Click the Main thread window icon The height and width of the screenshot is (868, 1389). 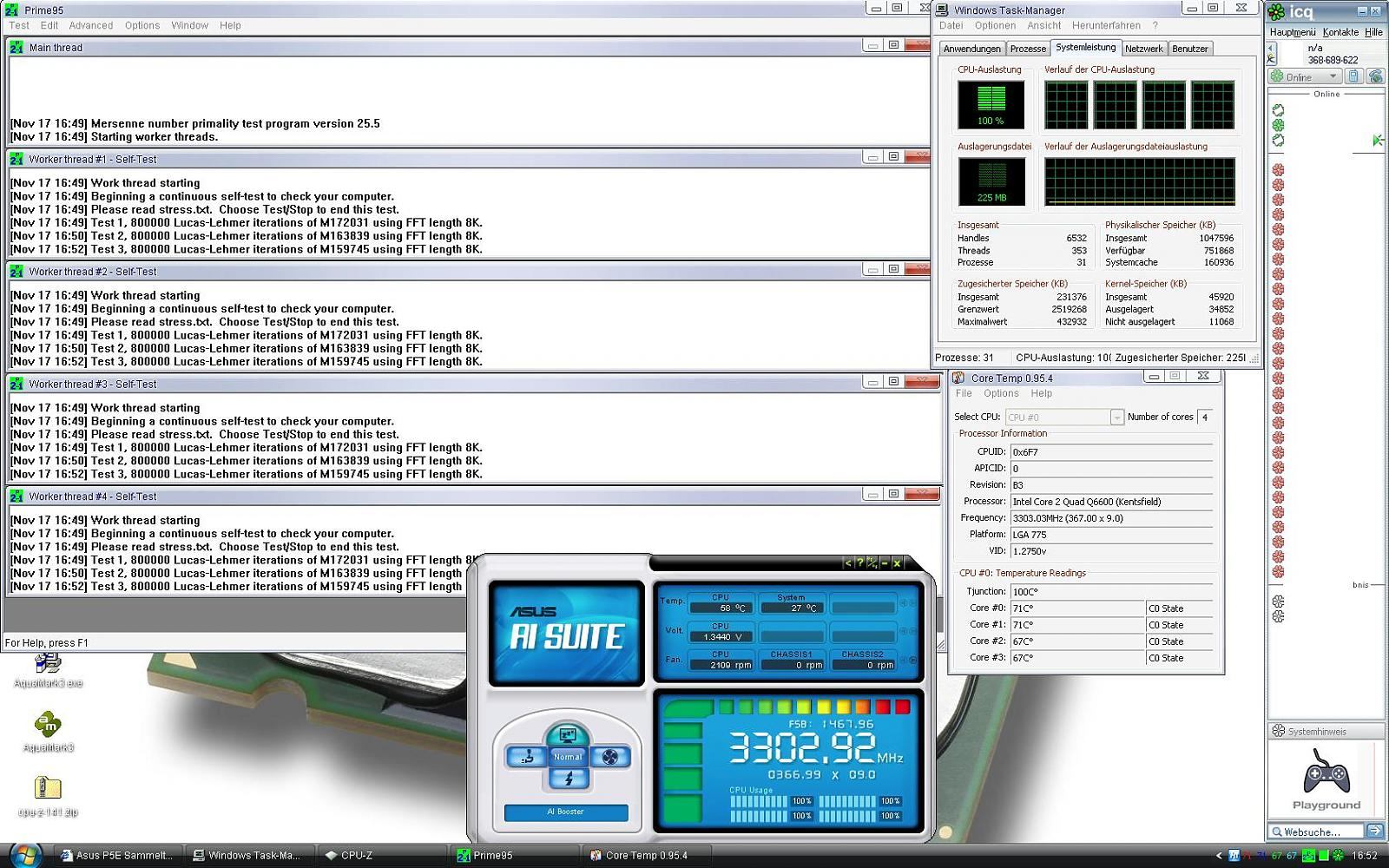coord(16,48)
